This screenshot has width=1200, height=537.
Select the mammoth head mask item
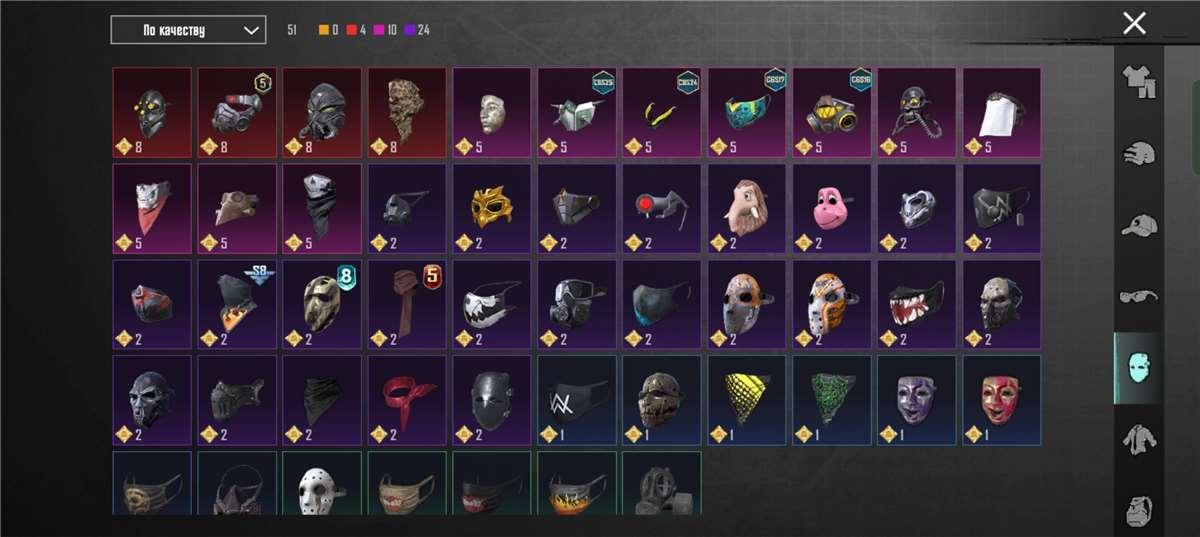[747, 207]
